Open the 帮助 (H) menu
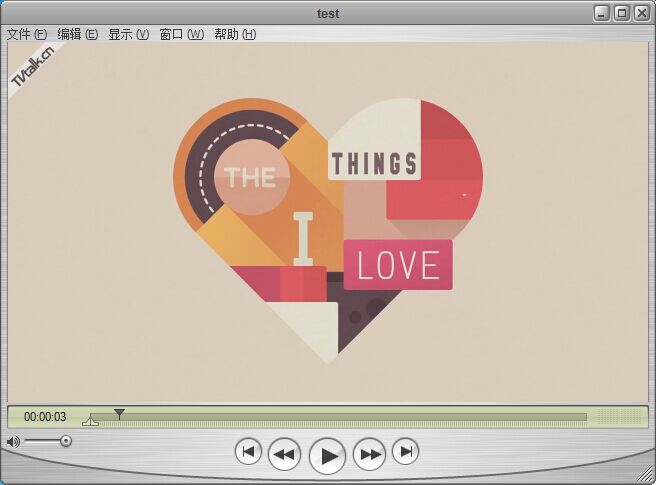This screenshot has width=656, height=485. point(236,34)
